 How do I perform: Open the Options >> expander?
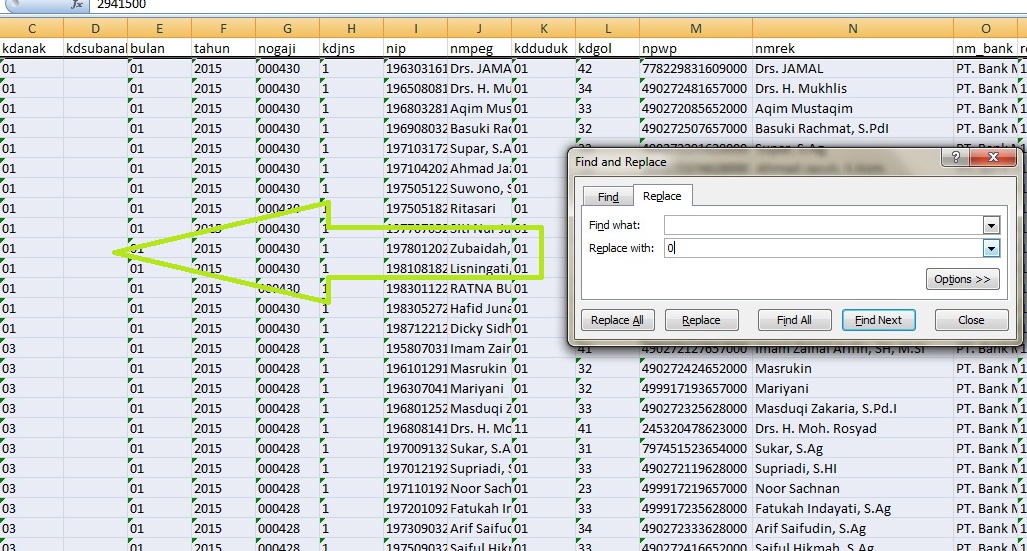pos(962,279)
